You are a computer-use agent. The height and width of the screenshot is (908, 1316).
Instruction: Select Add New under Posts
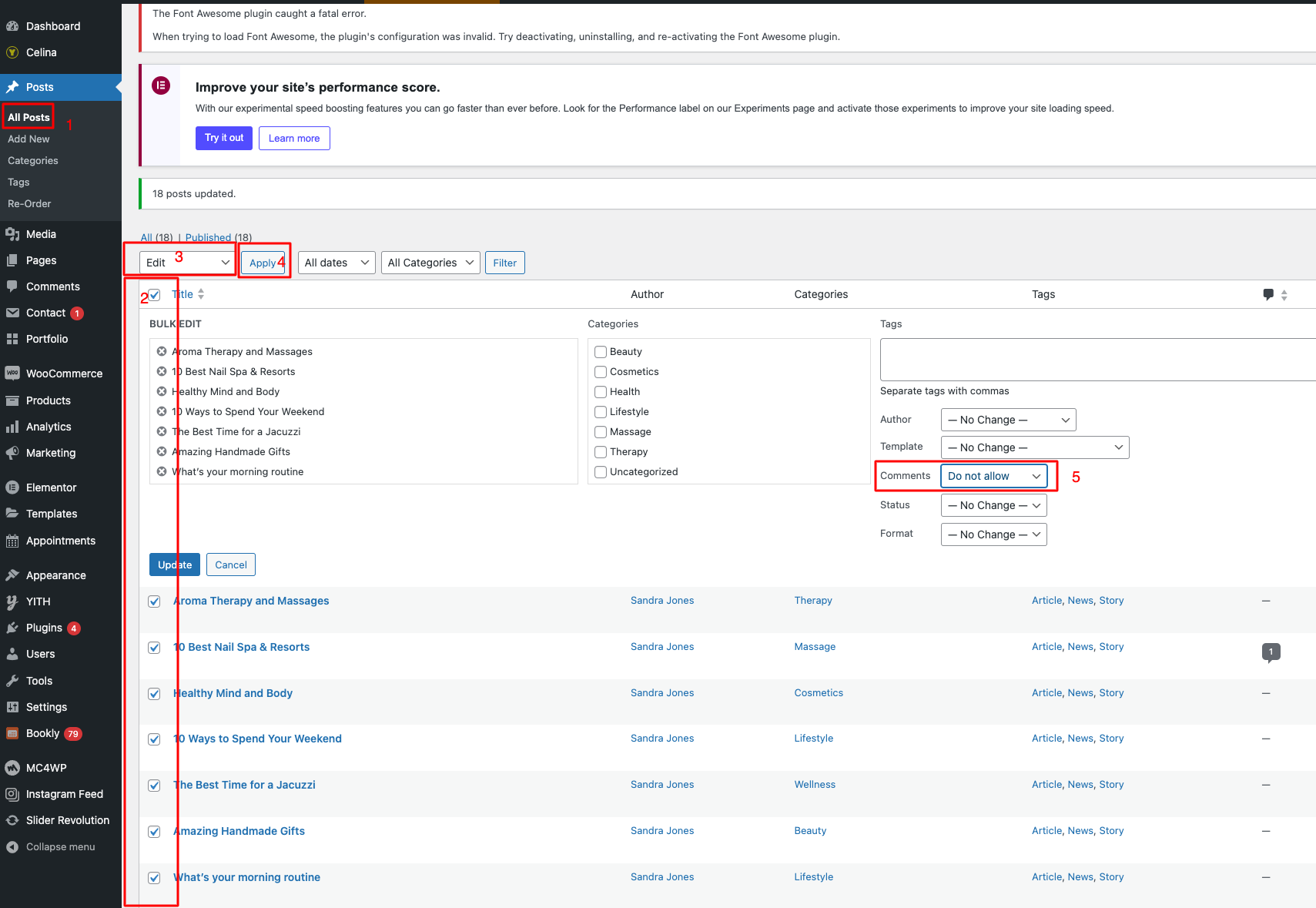click(28, 139)
